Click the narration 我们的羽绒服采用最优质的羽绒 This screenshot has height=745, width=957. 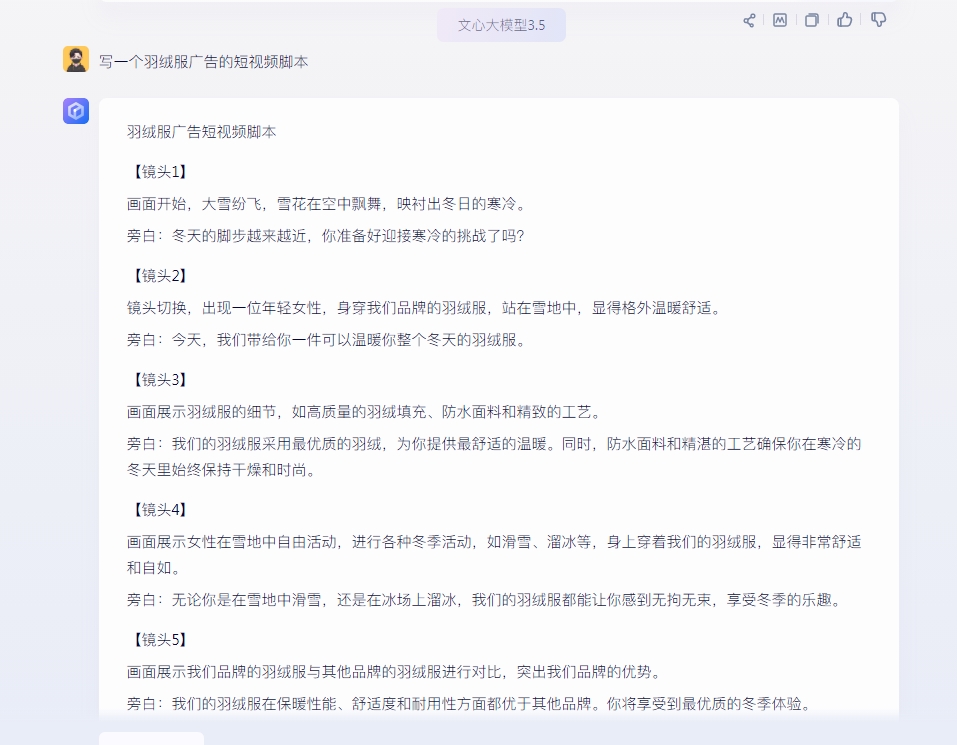coord(494,457)
